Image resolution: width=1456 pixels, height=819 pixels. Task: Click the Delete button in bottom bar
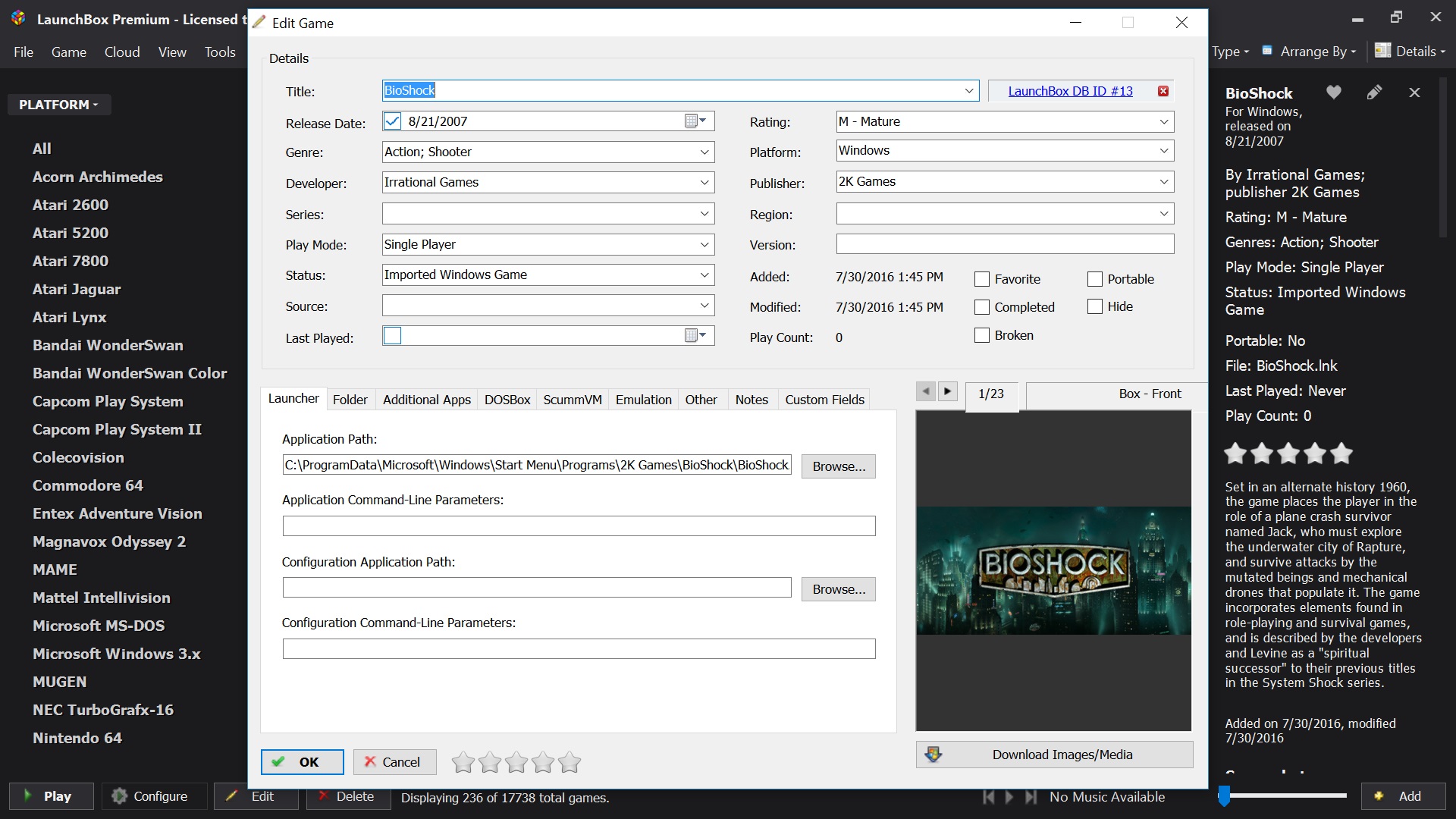[x=349, y=796]
